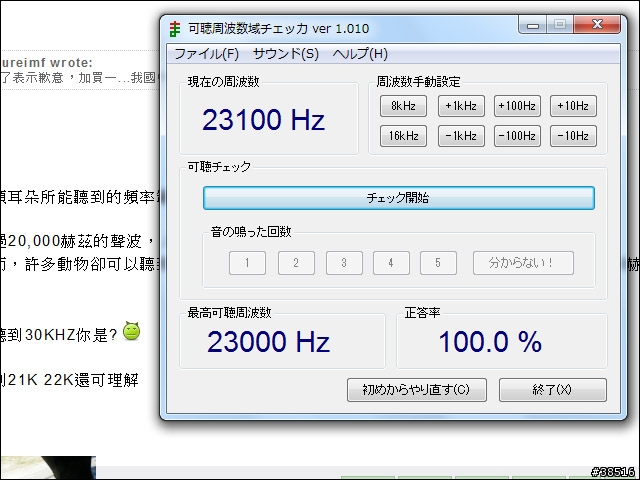Viewport: 640px width, 480px height.
Task: Increase frequency with +10Hz button
Action: [x=573, y=106]
